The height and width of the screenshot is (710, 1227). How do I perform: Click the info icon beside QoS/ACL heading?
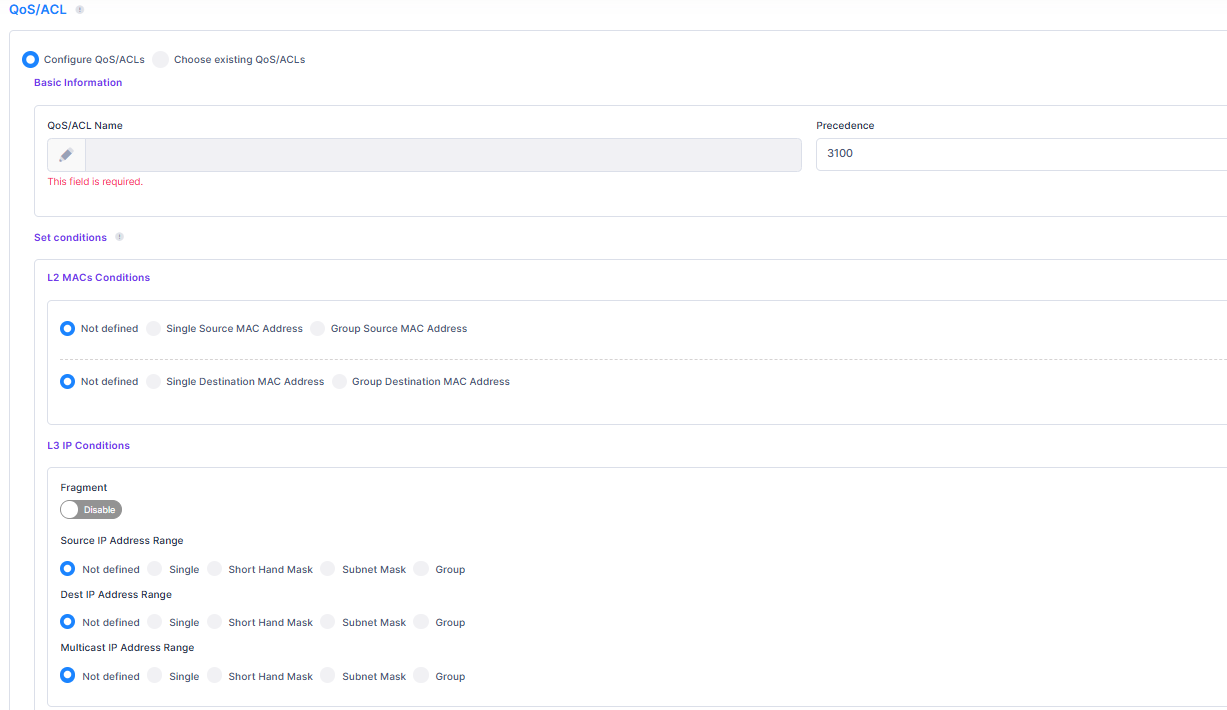80,9
